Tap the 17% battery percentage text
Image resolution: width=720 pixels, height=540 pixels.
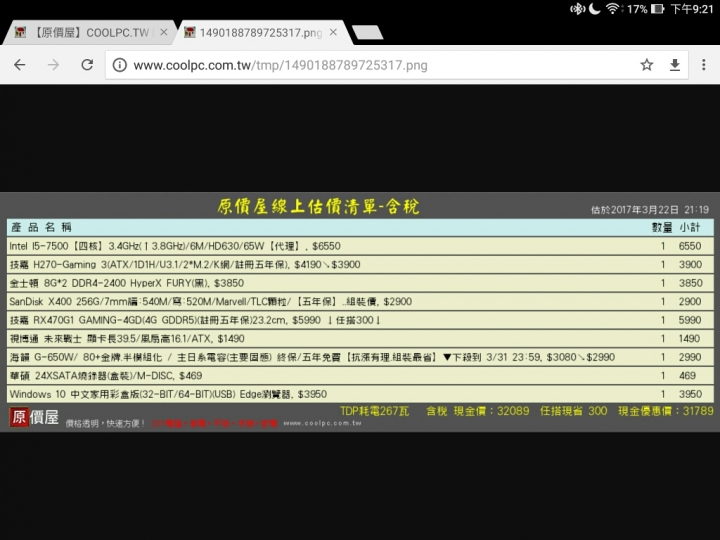[637, 9]
